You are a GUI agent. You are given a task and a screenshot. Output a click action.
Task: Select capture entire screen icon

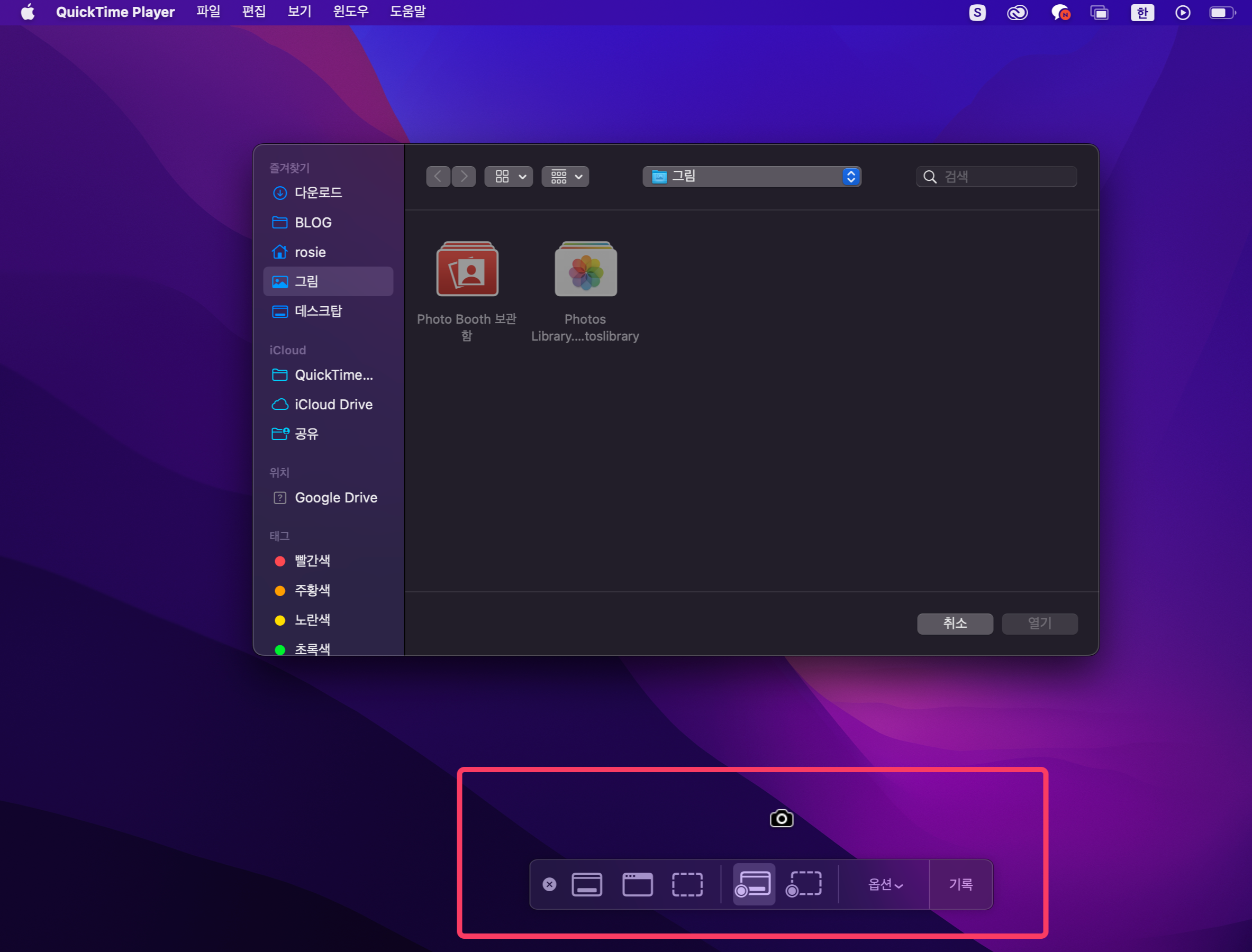(x=586, y=884)
